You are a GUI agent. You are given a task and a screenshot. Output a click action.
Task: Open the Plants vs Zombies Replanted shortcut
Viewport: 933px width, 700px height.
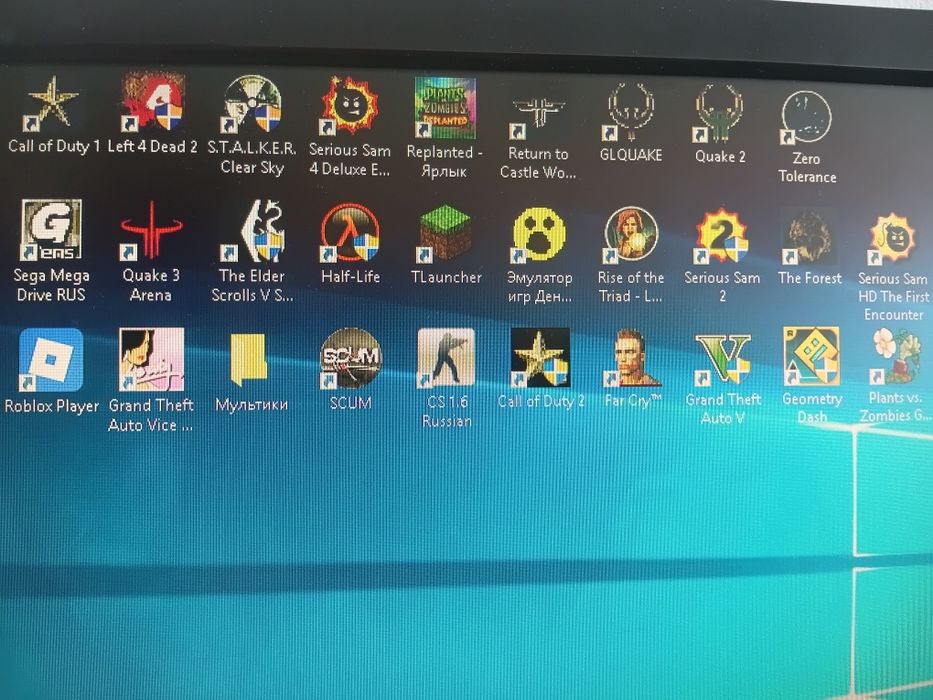pos(445,108)
